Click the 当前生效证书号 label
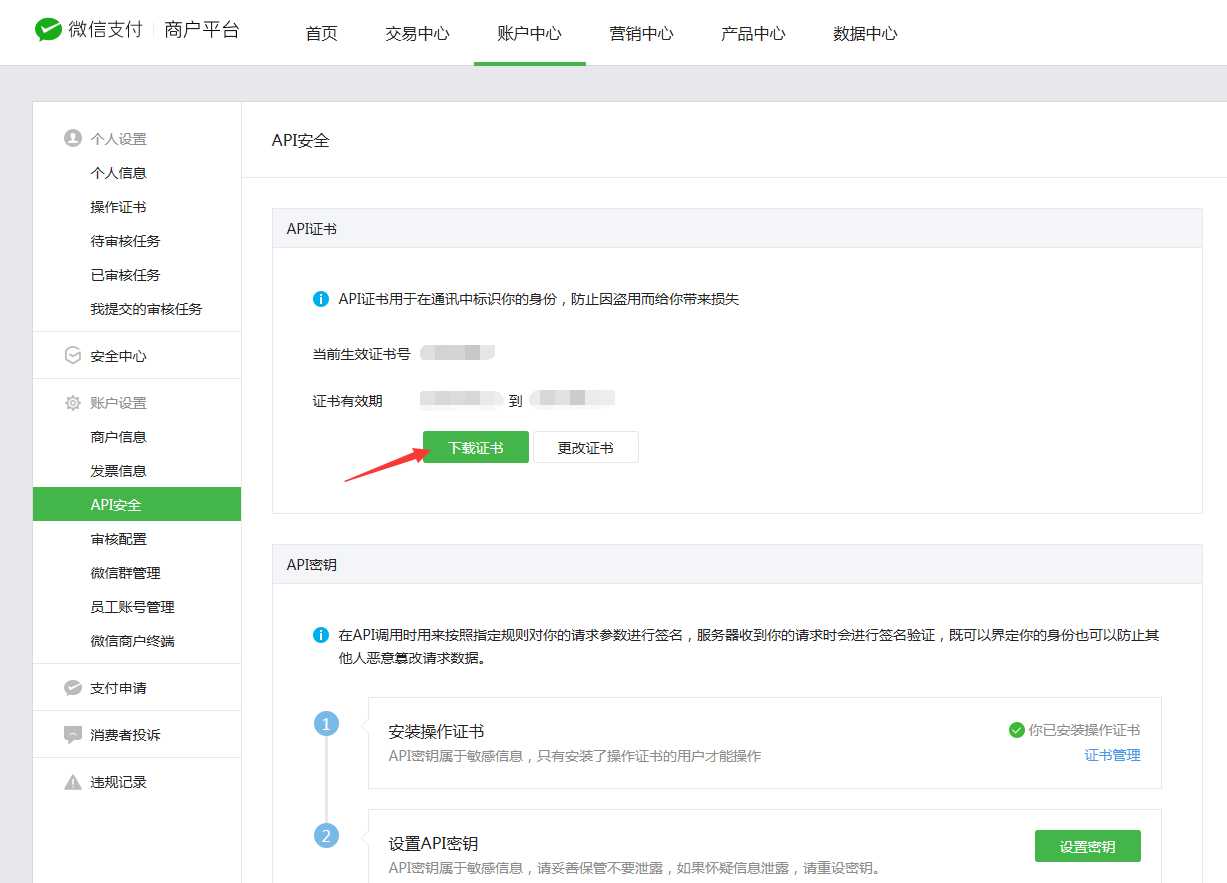 361,353
